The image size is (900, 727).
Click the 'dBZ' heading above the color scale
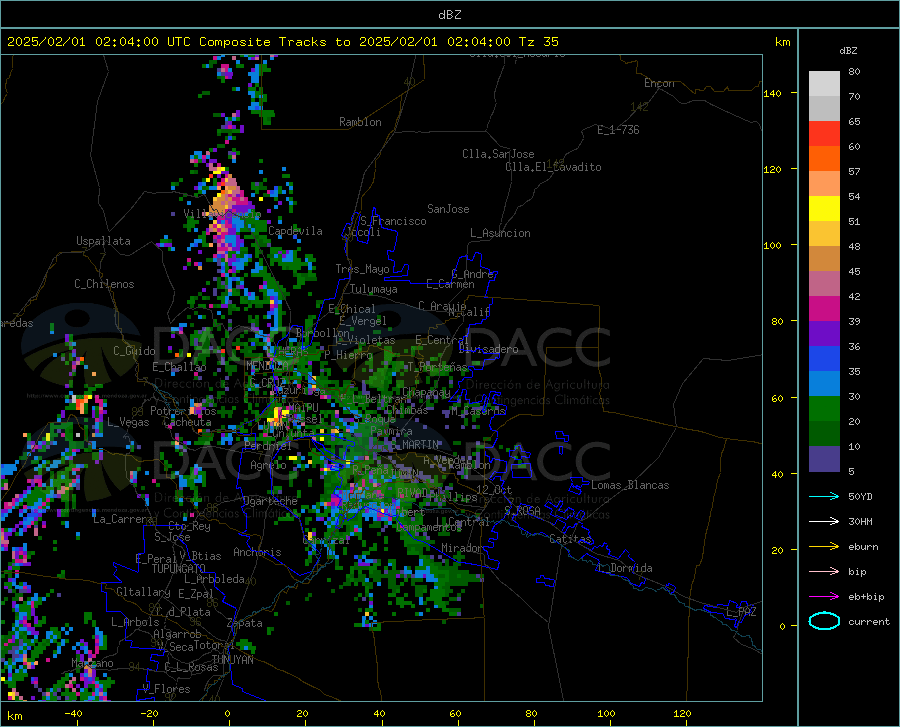[x=848, y=51]
